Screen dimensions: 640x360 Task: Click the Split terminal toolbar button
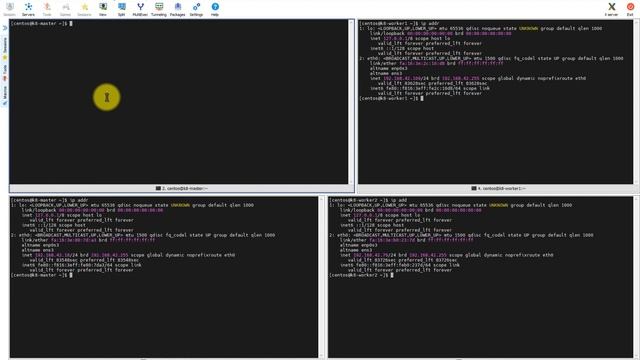(121, 9)
